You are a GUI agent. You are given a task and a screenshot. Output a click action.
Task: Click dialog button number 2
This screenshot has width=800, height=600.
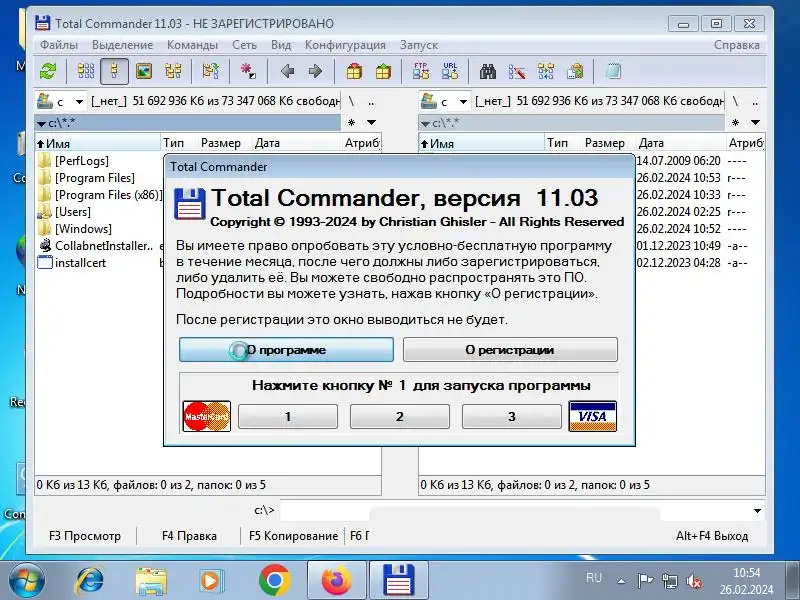pos(399,416)
